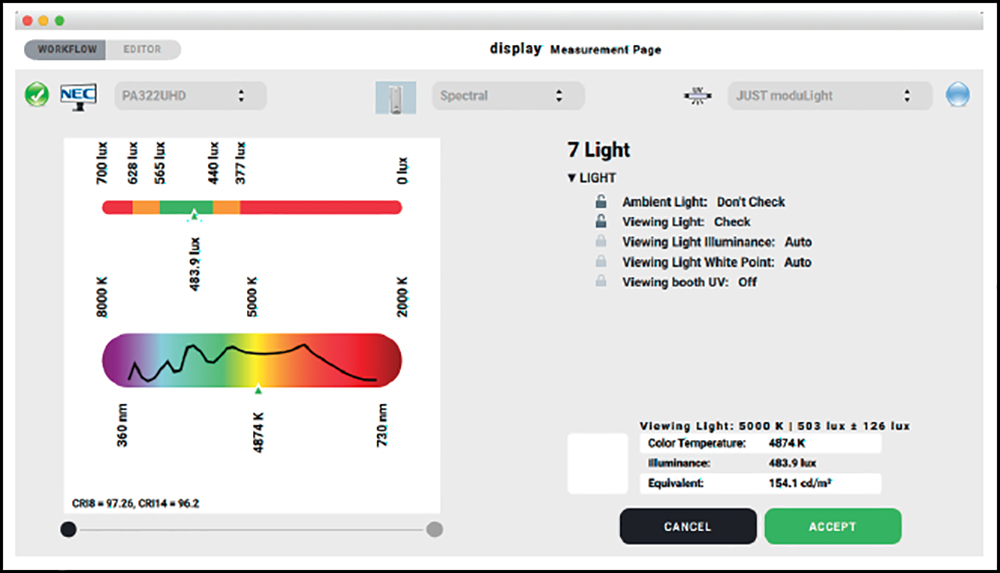The height and width of the screenshot is (573, 1000).
Task: Click the NEC monitor icon
Action: (78, 96)
